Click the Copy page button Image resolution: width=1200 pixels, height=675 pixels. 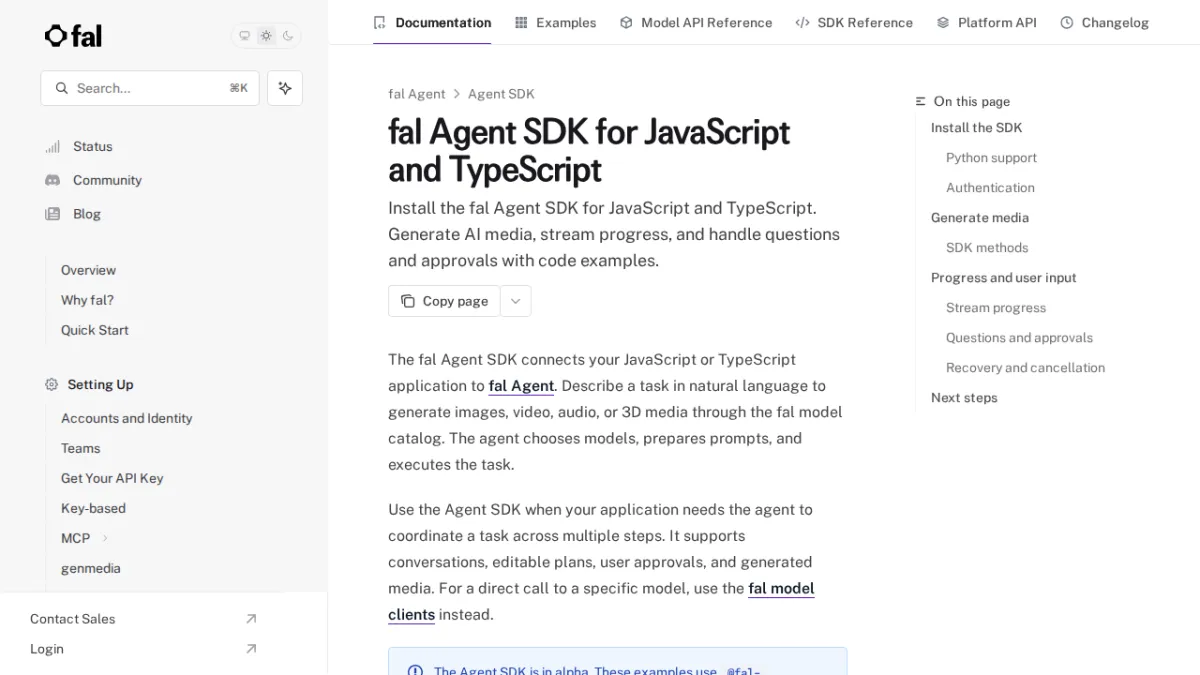[x=444, y=301]
